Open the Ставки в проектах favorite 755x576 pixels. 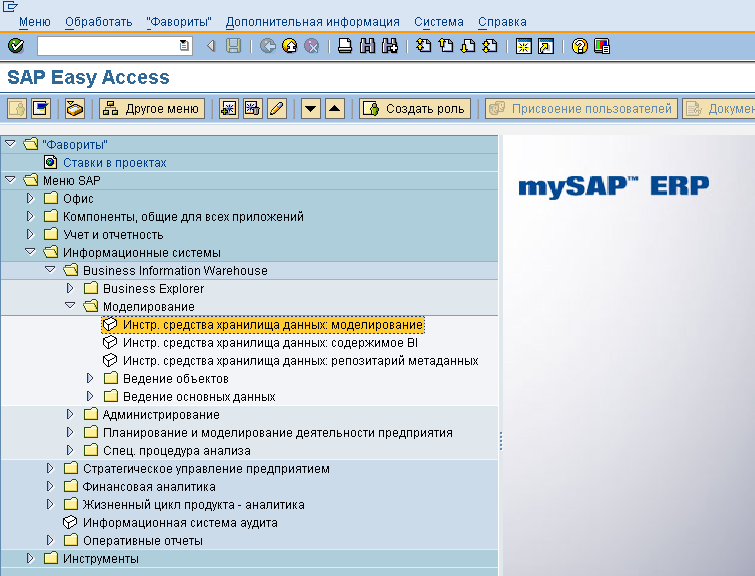click(115, 163)
